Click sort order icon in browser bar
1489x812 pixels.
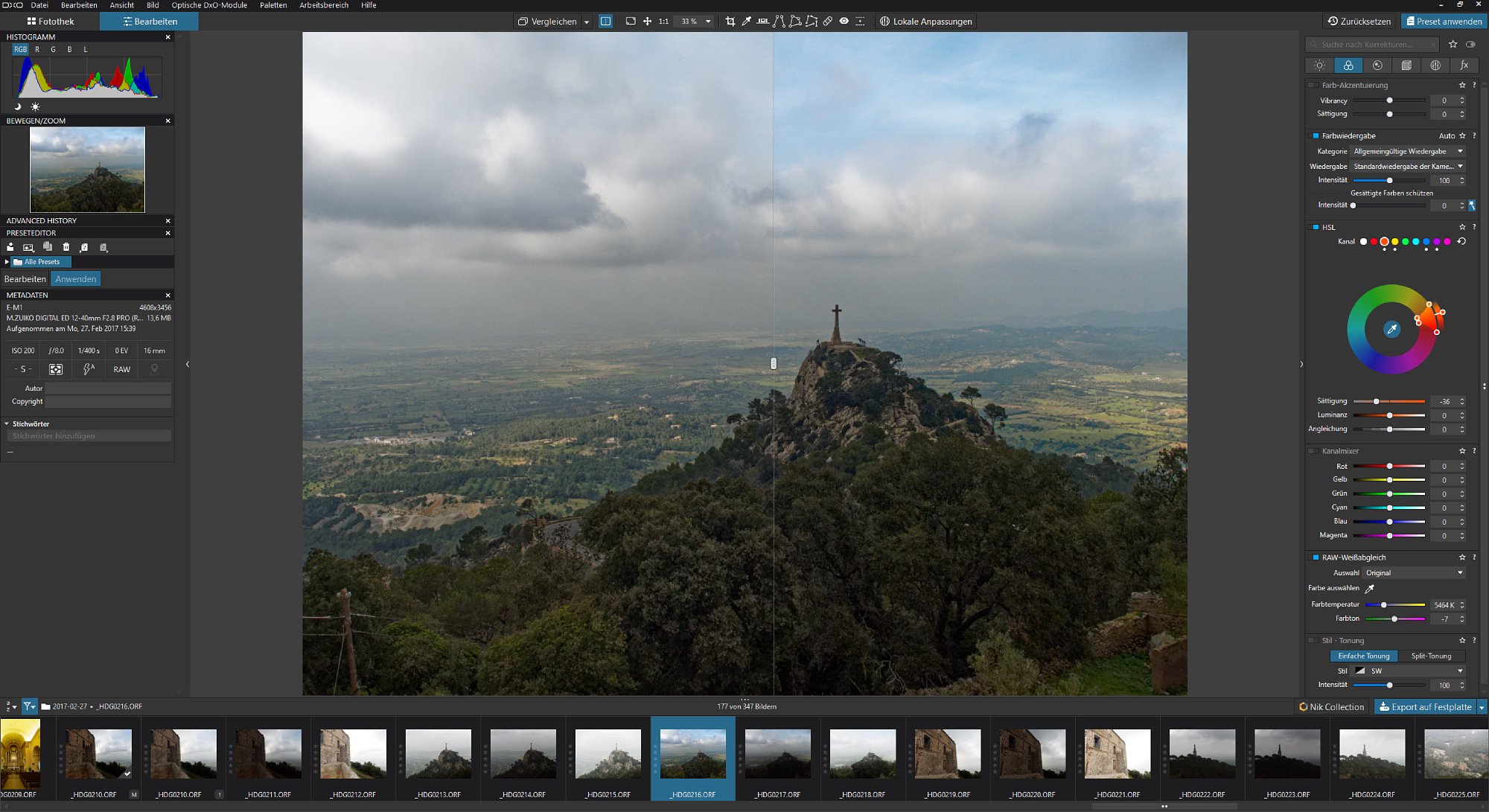point(10,706)
